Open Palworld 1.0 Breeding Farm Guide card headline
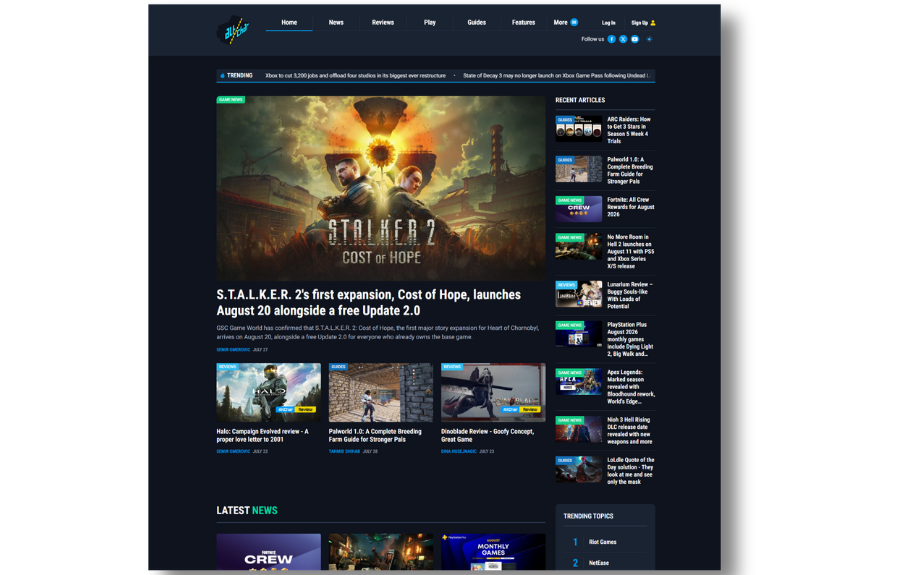900x575 pixels. coord(375,435)
